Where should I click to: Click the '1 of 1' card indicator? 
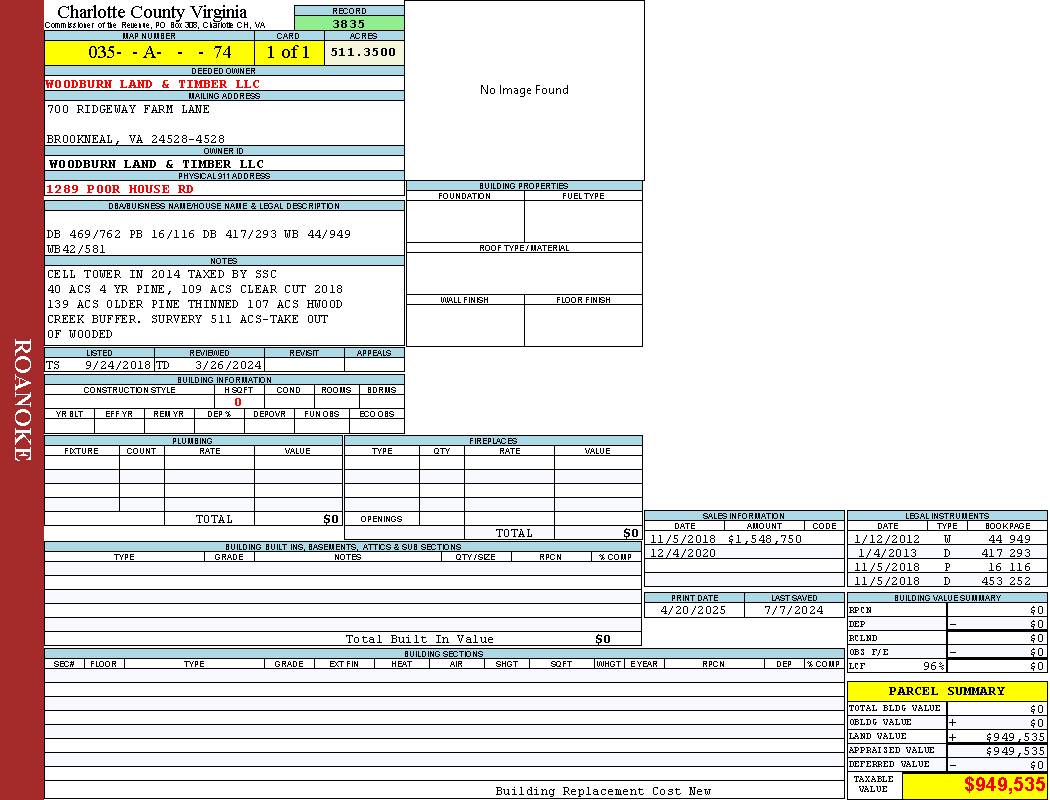288,52
